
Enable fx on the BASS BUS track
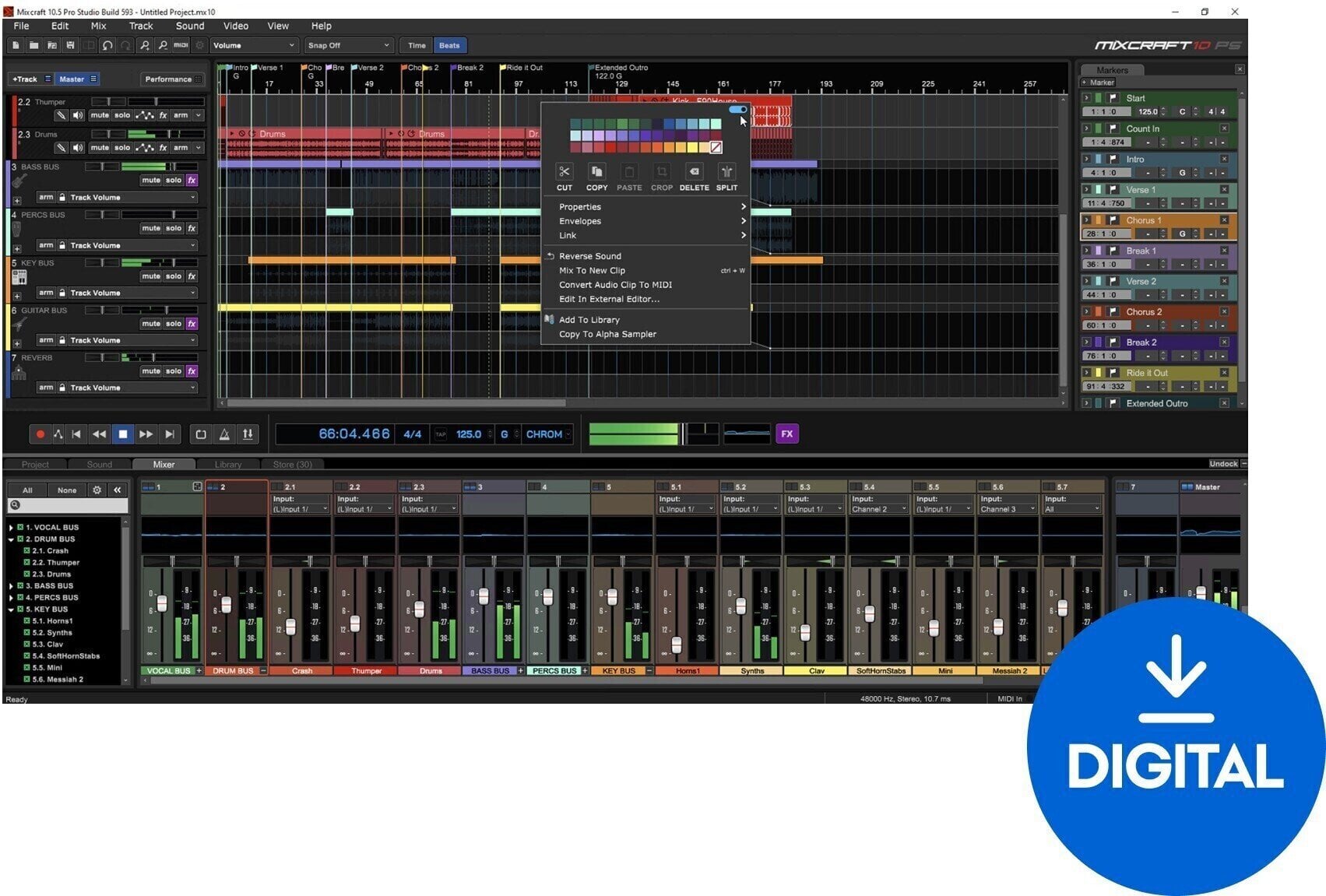(x=192, y=180)
